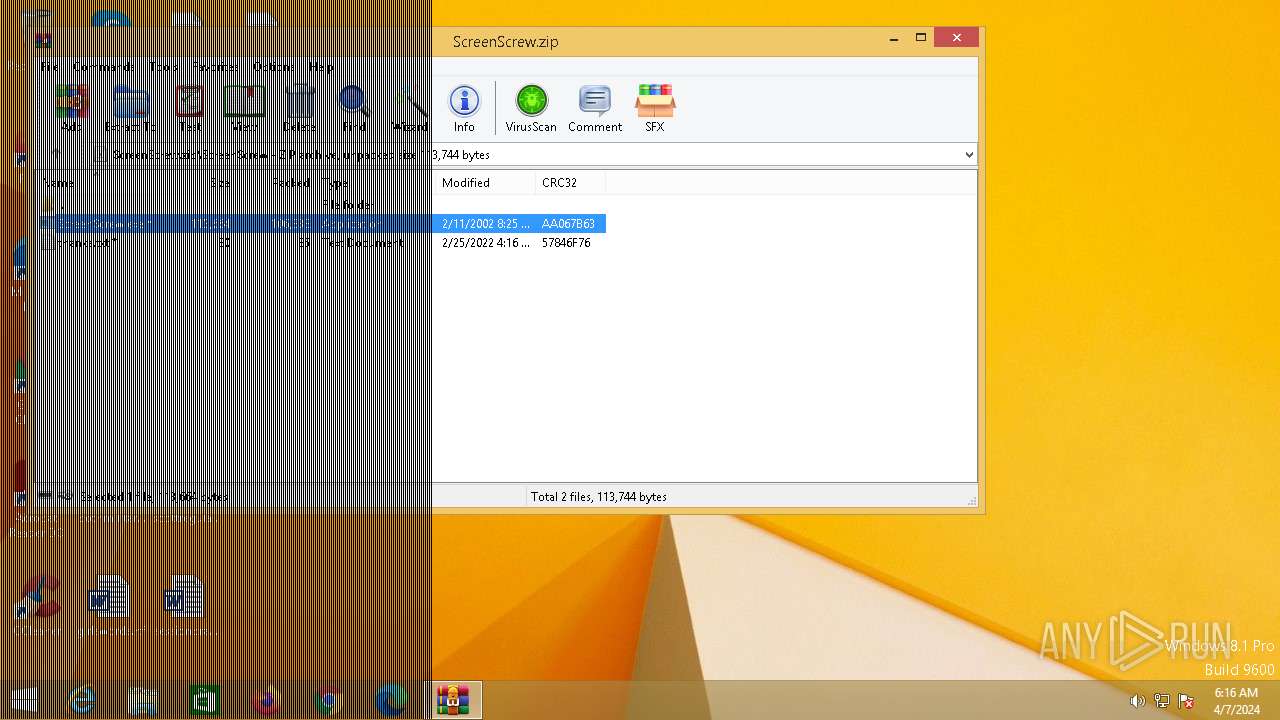Click the network tray icon
The width and height of the screenshot is (1280, 720).
point(1162,701)
